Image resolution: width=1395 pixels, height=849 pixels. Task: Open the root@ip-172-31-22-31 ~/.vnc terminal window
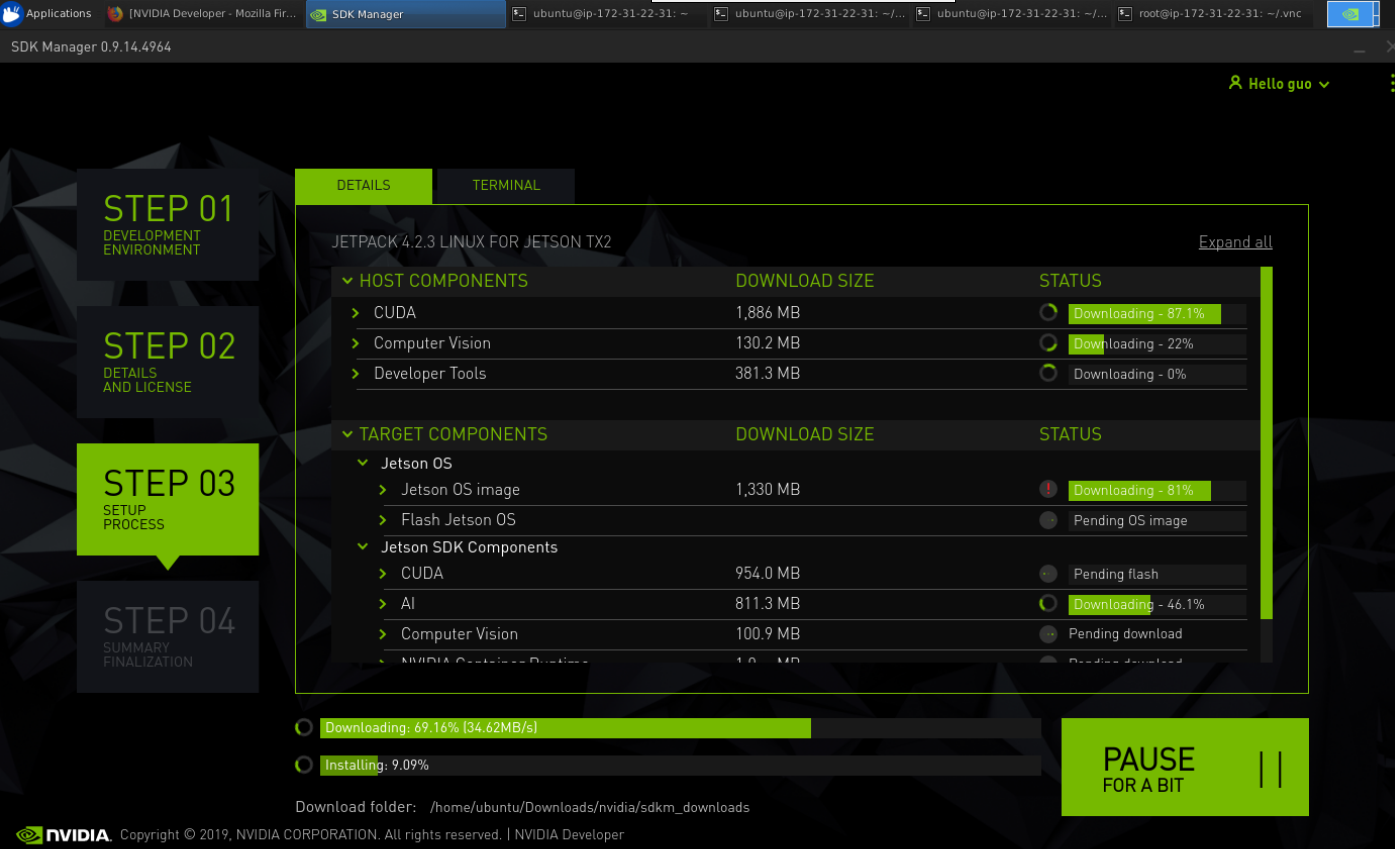pyautogui.click(x=1214, y=14)
